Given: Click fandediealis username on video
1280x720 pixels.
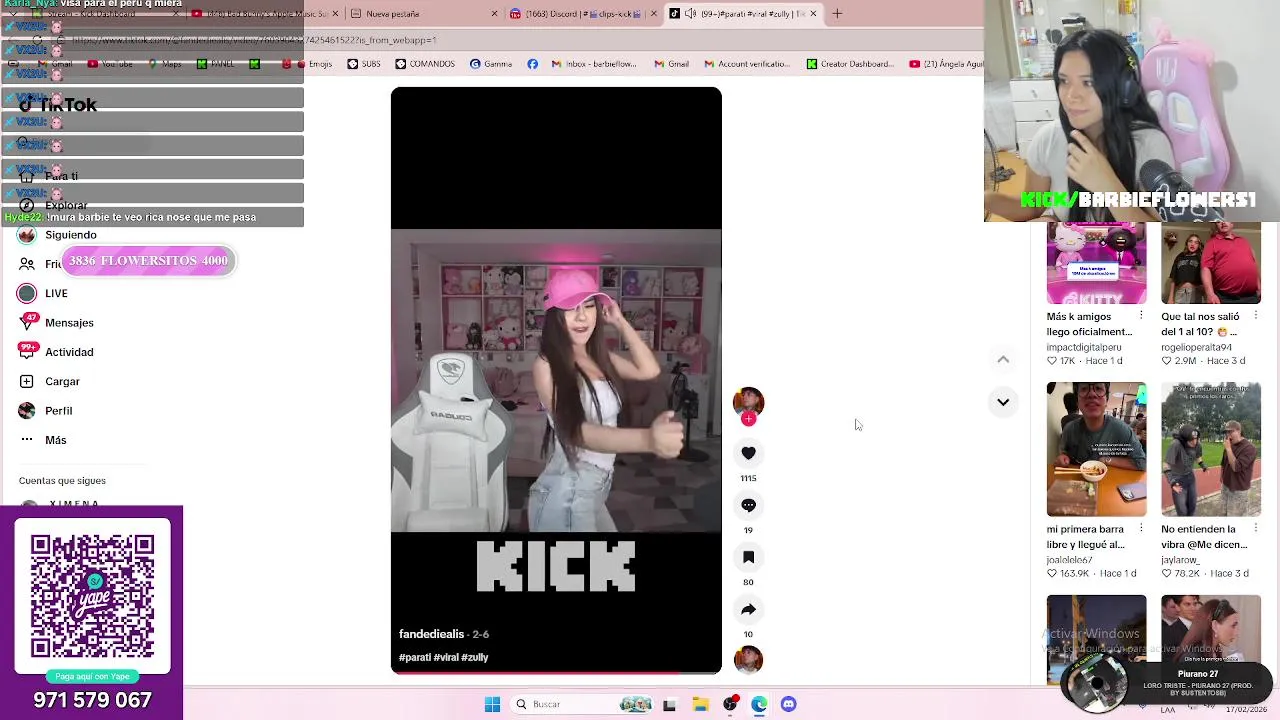Looking at the screenshot, I should (431, 634).
